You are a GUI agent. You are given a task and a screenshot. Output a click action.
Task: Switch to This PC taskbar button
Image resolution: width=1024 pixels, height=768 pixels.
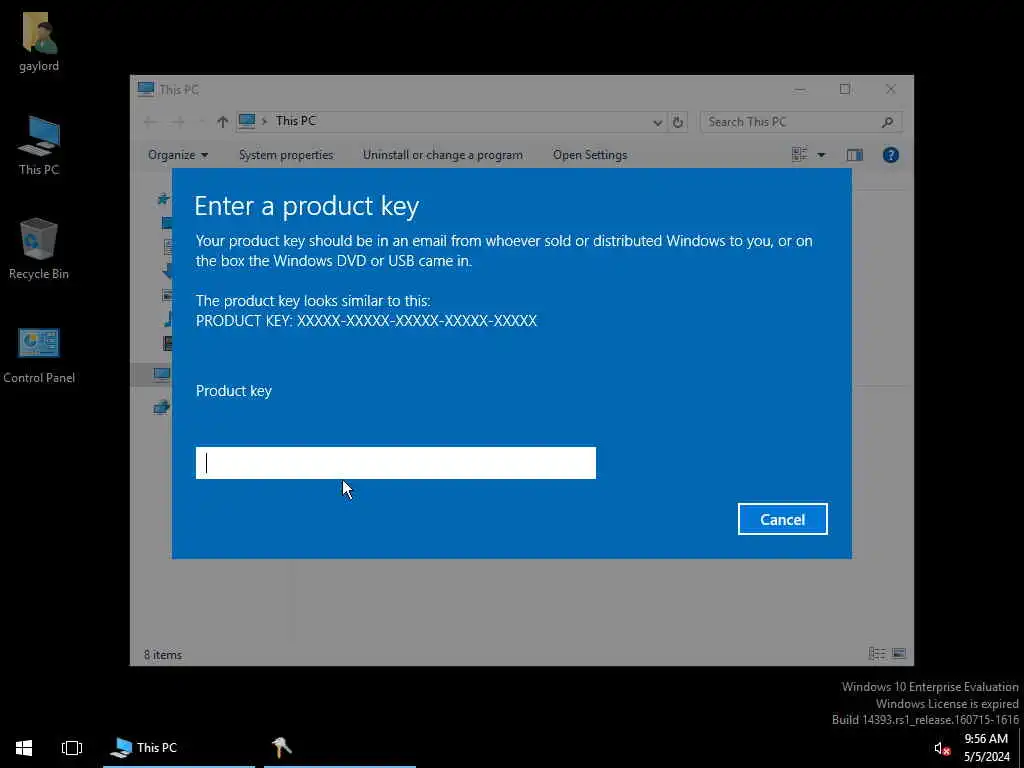pos(179,748)
